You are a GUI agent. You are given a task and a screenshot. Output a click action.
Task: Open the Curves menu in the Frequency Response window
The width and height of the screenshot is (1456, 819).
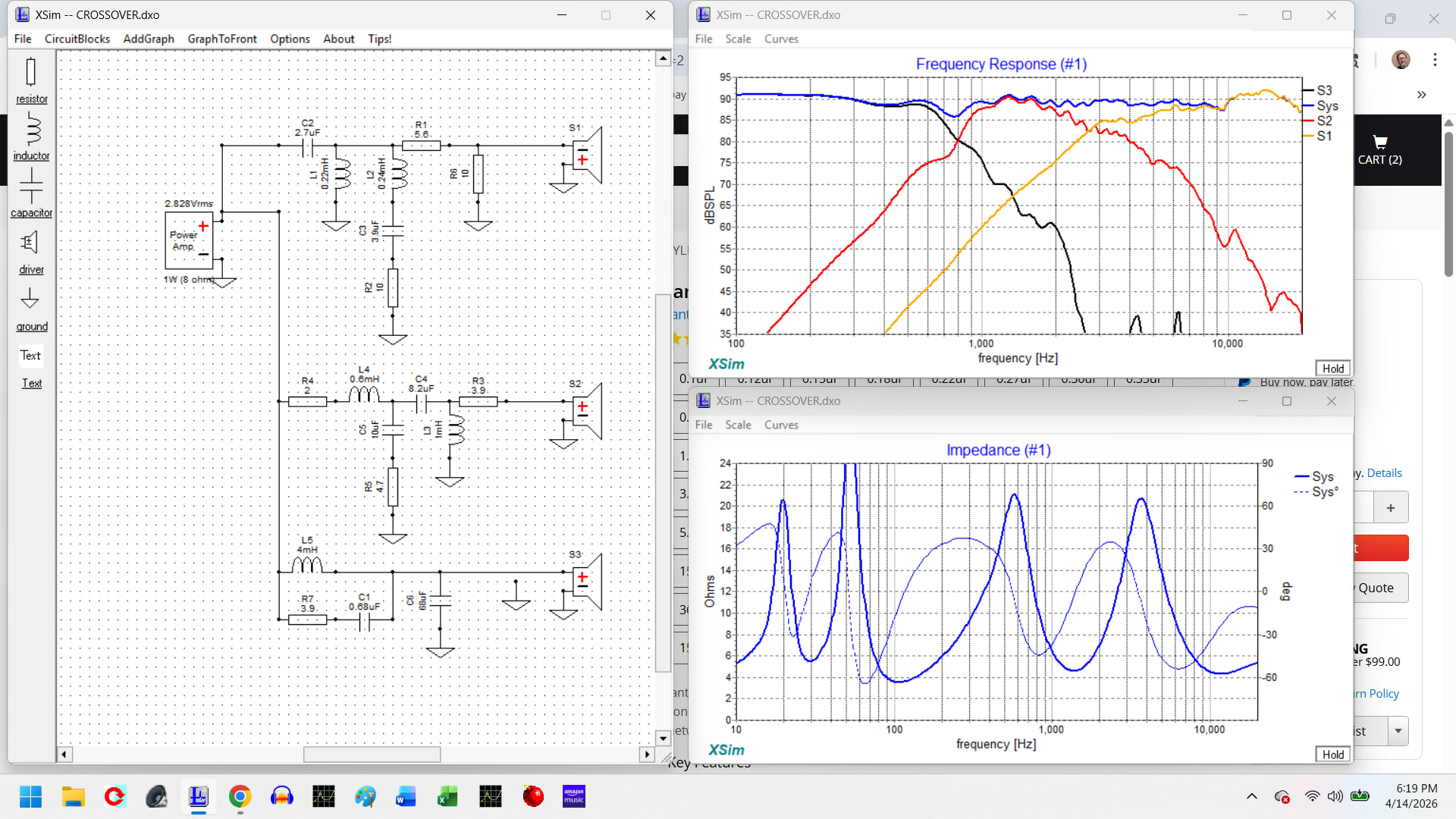pyautogui.click(x=781, y=39)
